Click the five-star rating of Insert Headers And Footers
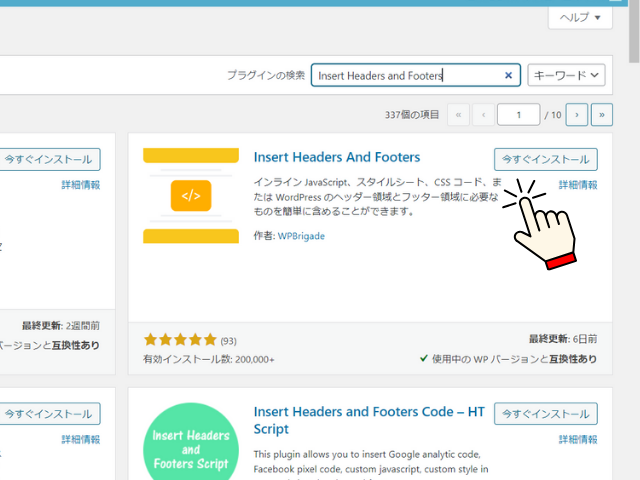Screen dimensions: 640x480 (x=180, y=340)
